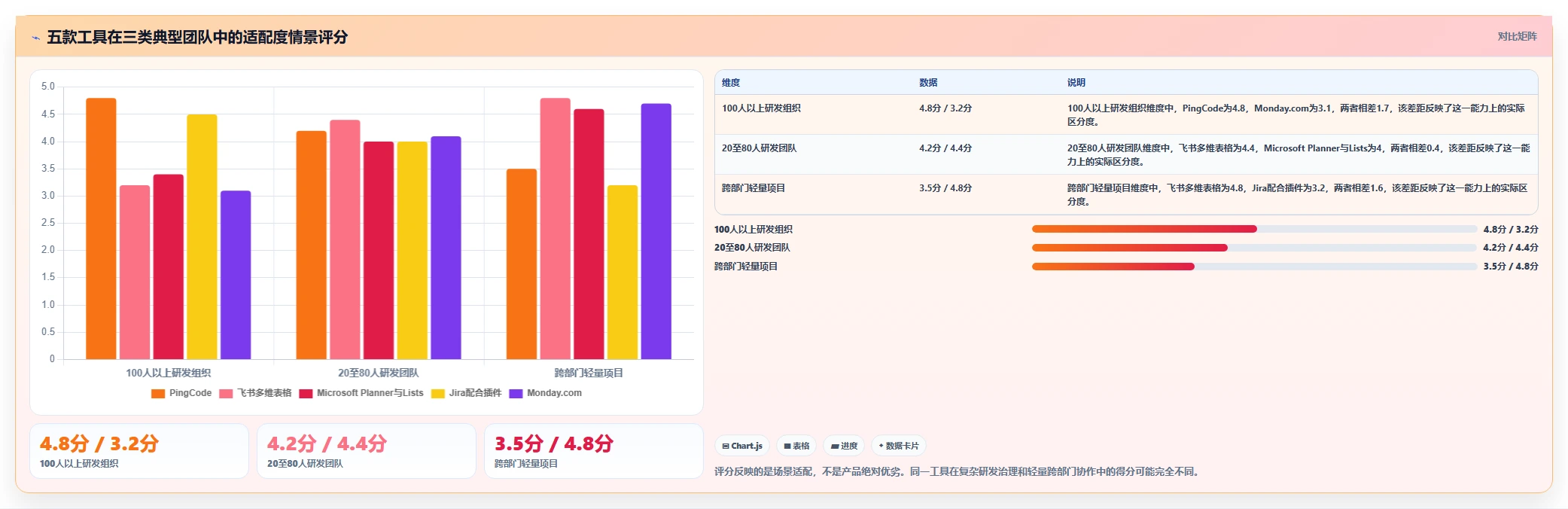The image size is (1568, 509).
Task: Toggle the Monday.com legend item
Action: [x=545, y=393]
